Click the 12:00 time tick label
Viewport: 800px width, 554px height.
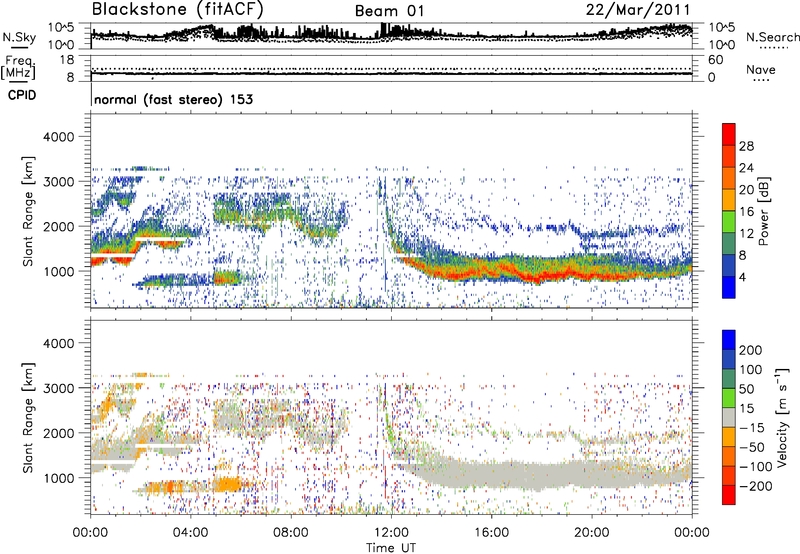click(x=391, y=533)
